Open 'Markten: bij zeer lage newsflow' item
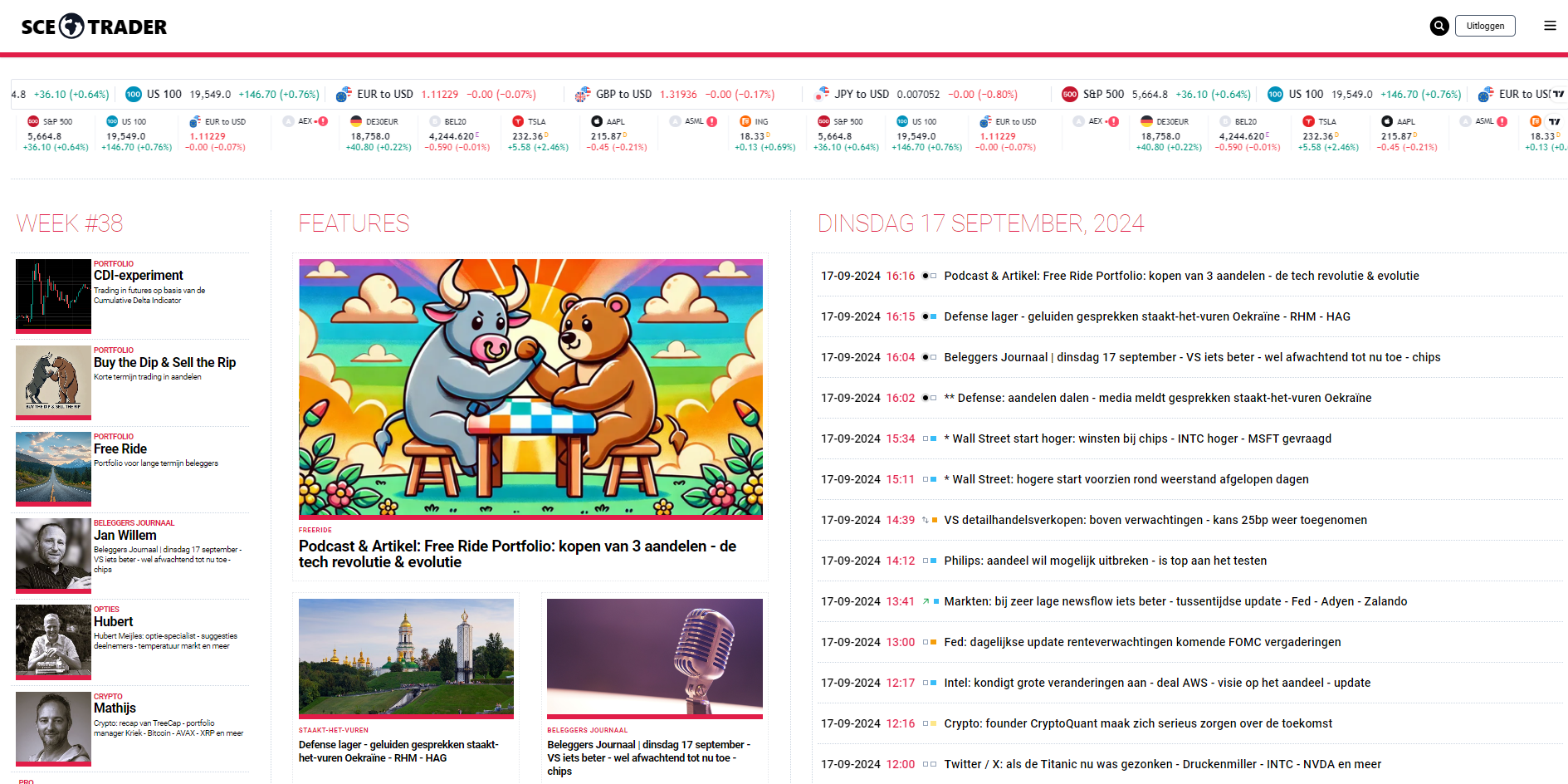The height and width of the screenshot is (784, 1568). tap(1175, 601)
